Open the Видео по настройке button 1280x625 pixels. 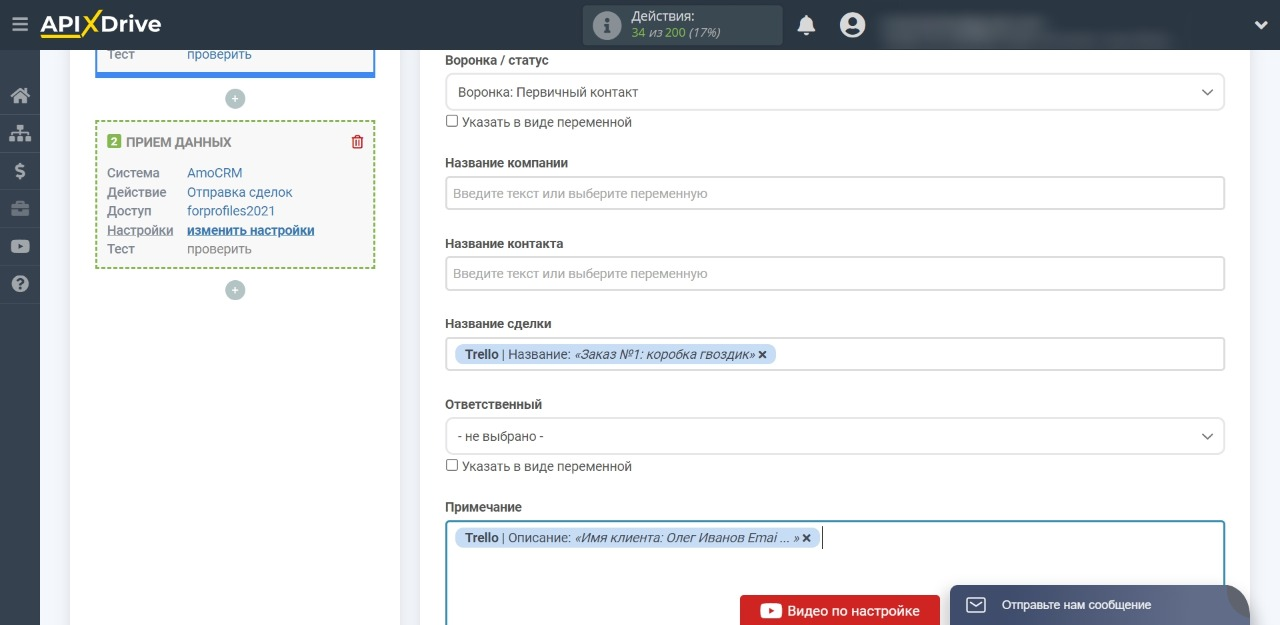pyautogui.click(x=840, y=610)
